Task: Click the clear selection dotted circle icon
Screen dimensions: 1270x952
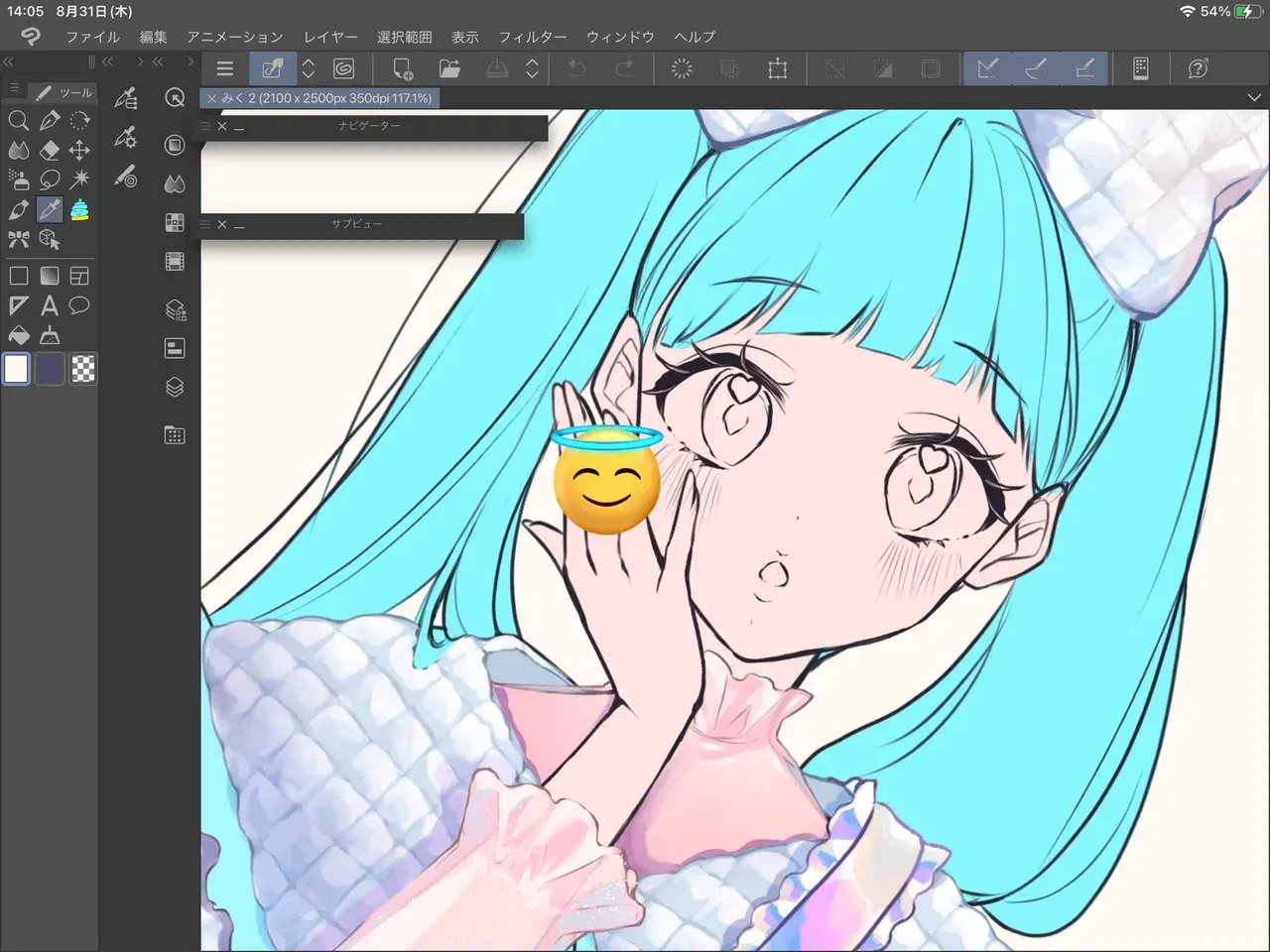Action: [x=682, y=68]
